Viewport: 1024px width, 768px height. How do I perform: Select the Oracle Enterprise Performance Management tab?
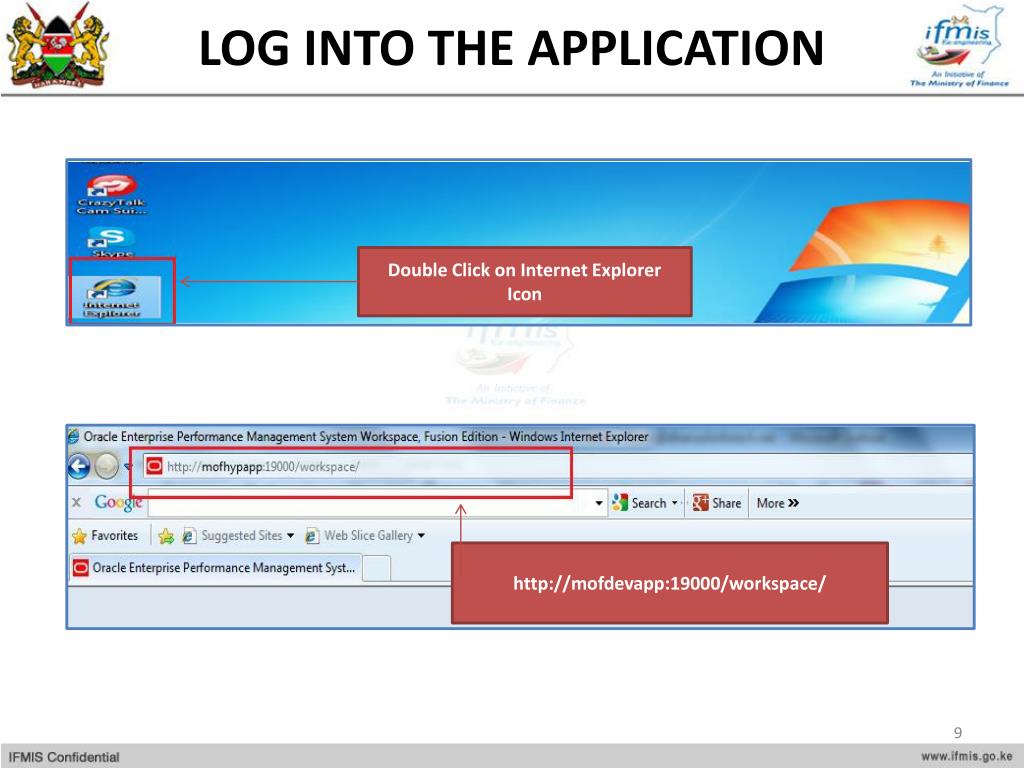pyautogui.click(x=215, y=568)
